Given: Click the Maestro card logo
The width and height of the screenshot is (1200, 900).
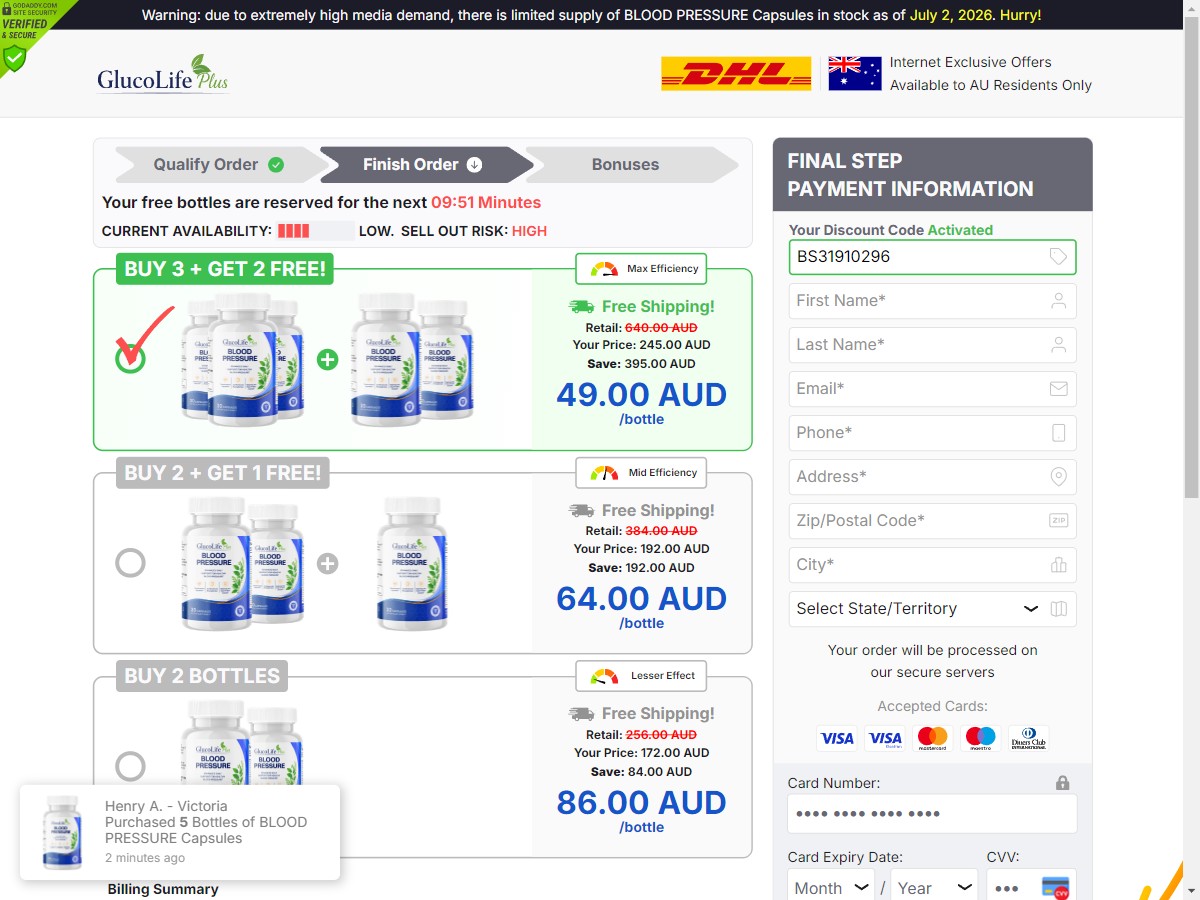Looking at the screenshot, I should [x=981, y=739].
